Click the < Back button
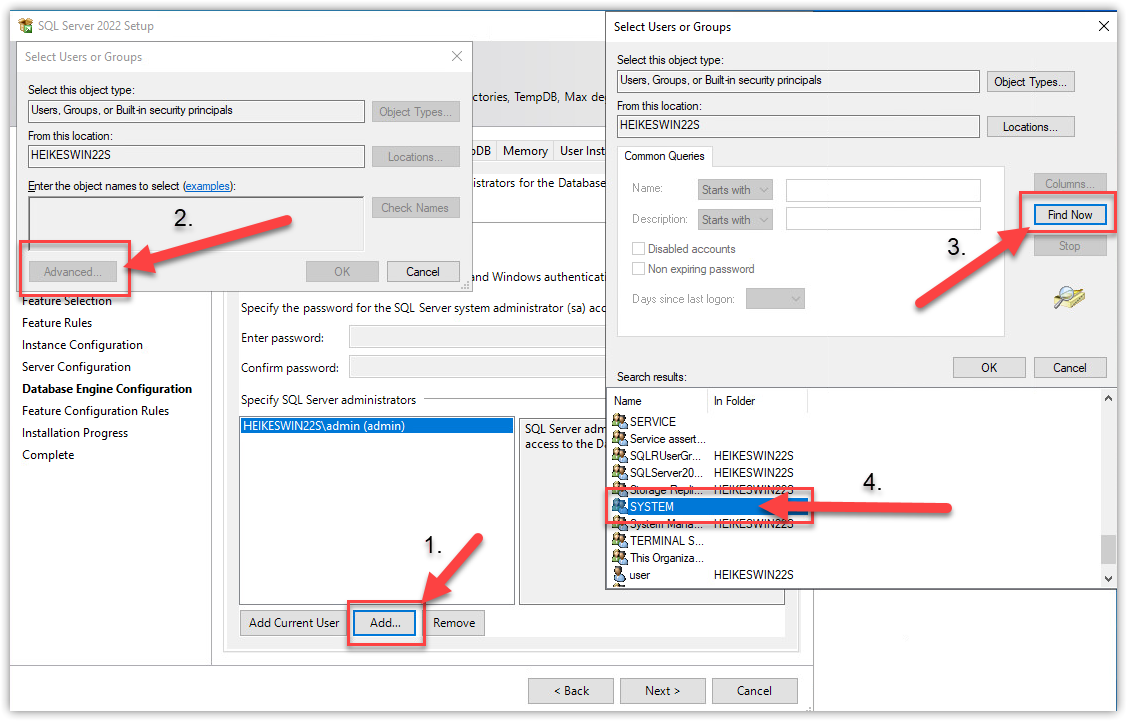The image size is (1127, 721). [571, 691]
